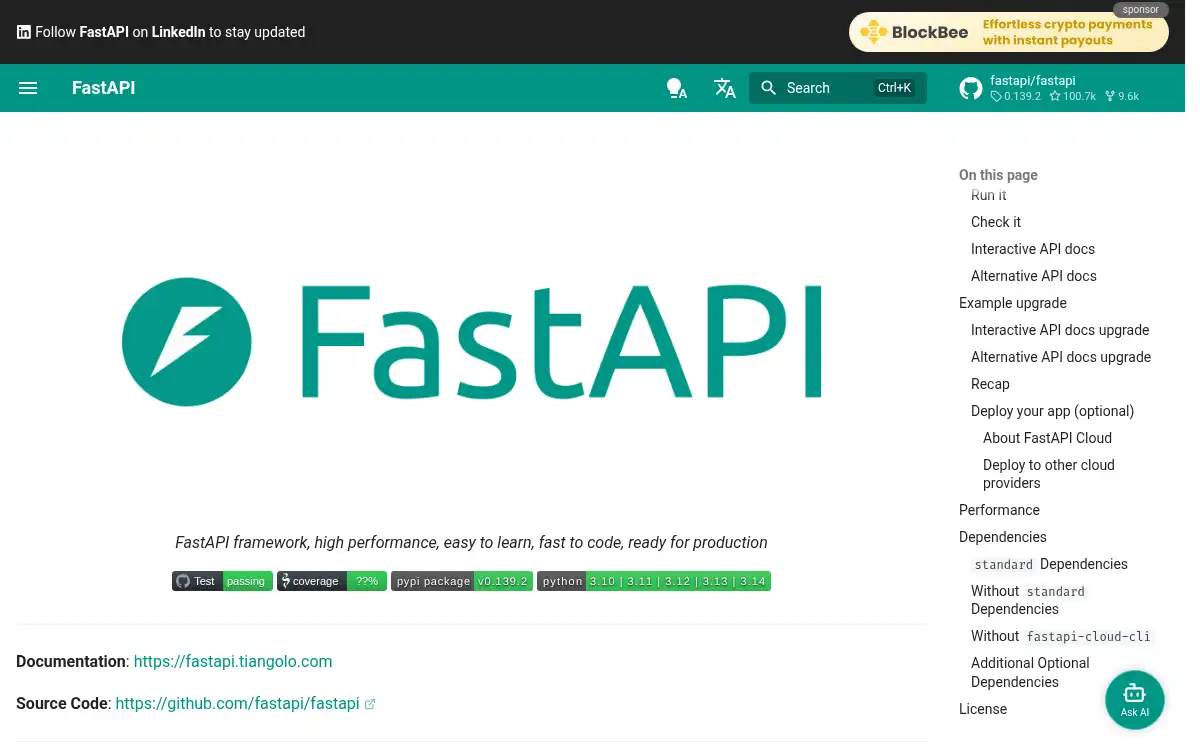Click the LinkedIn icon in the announcement bar
The height and width of the screenshot is (750, 1200).
coord(24,32)
